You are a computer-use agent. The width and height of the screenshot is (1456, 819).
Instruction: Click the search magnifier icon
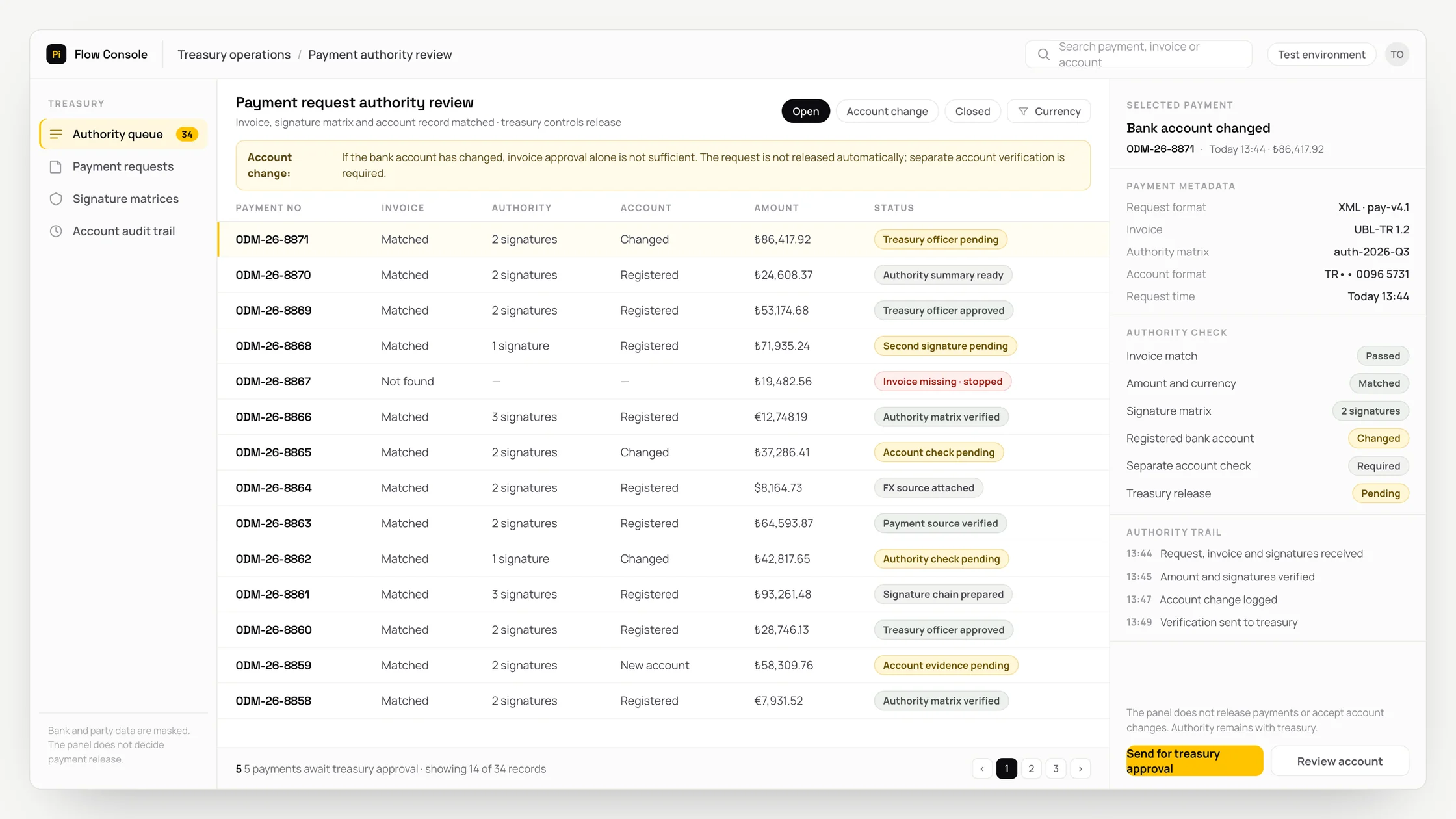click(x=1043, y=55)
